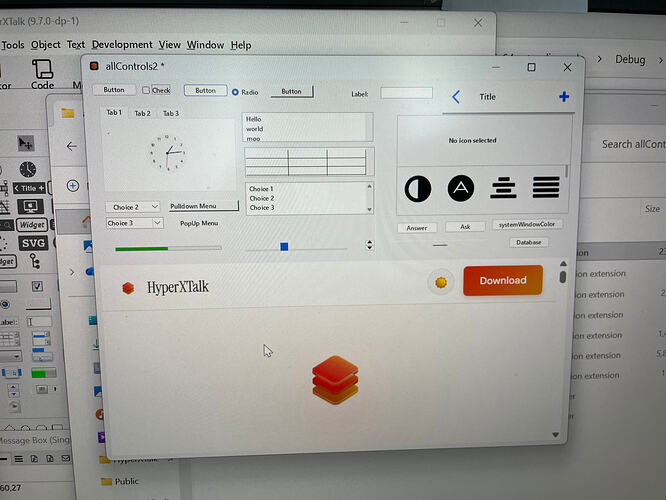Image resolution: width=666 pixels, height=500 pixels.
Task: Click the circled plus New button in explorer
Action: 73,186
